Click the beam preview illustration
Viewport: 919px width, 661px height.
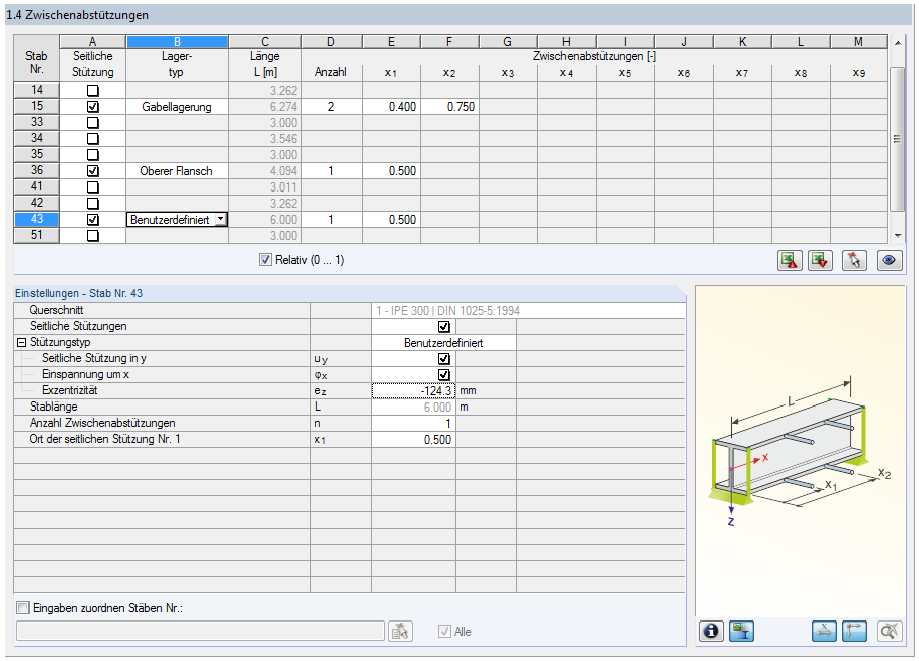tap(801, 449)
